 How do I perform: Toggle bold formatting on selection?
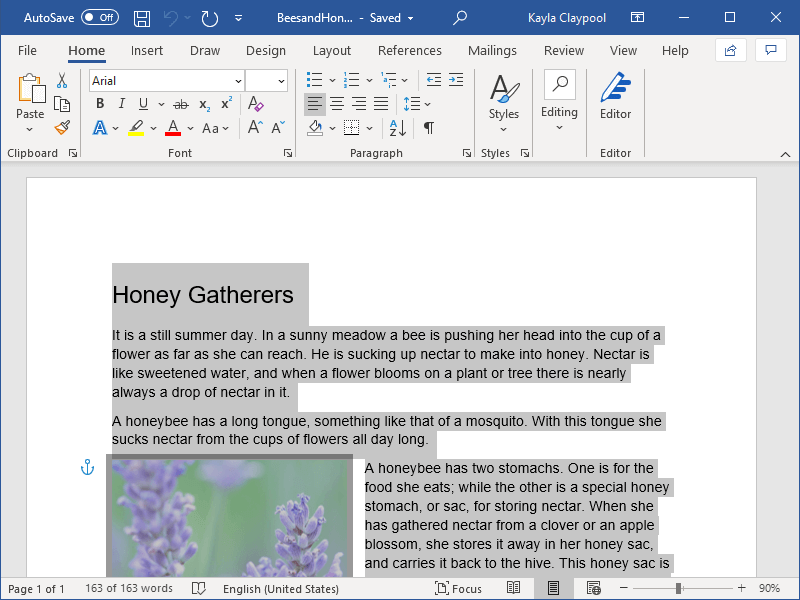click(100, 104)
